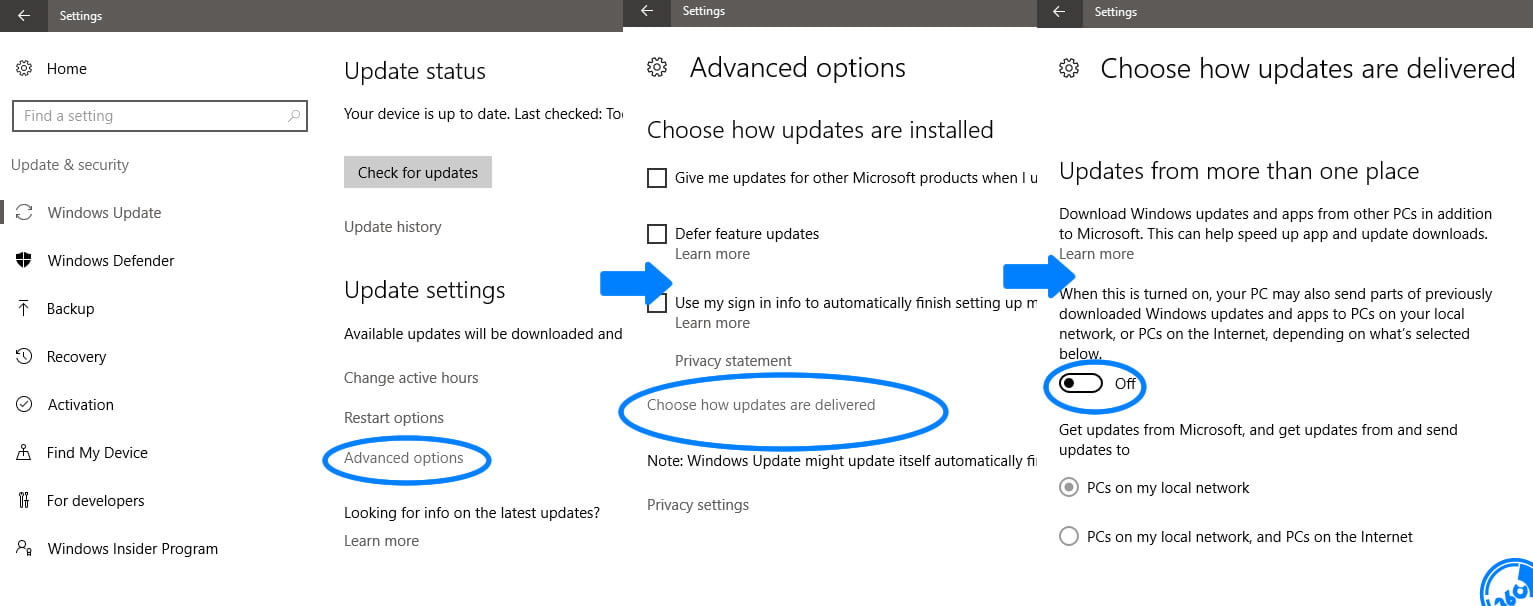Click the Find My Device person icon
Image resolution: width=1533 pixels, height=606 pixels.
[24, 453]
